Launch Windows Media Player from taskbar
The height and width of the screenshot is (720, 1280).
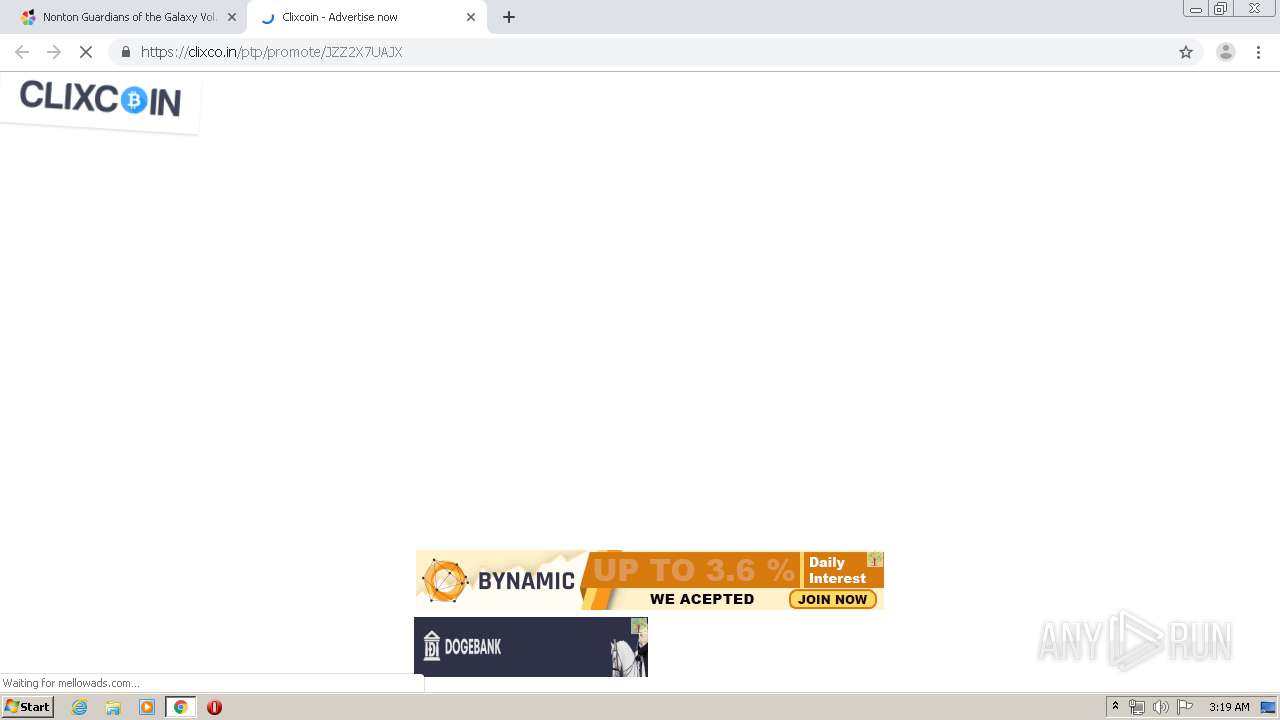click(x=147, y=707)
